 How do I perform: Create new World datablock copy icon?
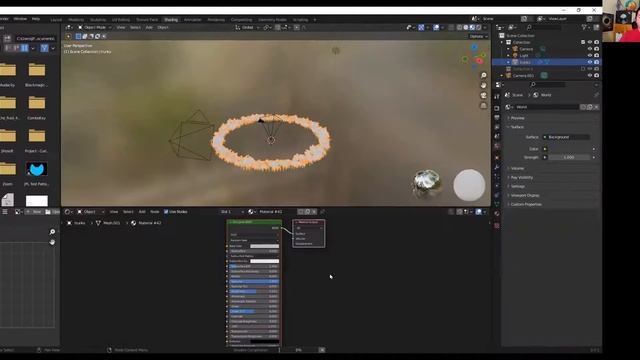(x=589, y=107)
